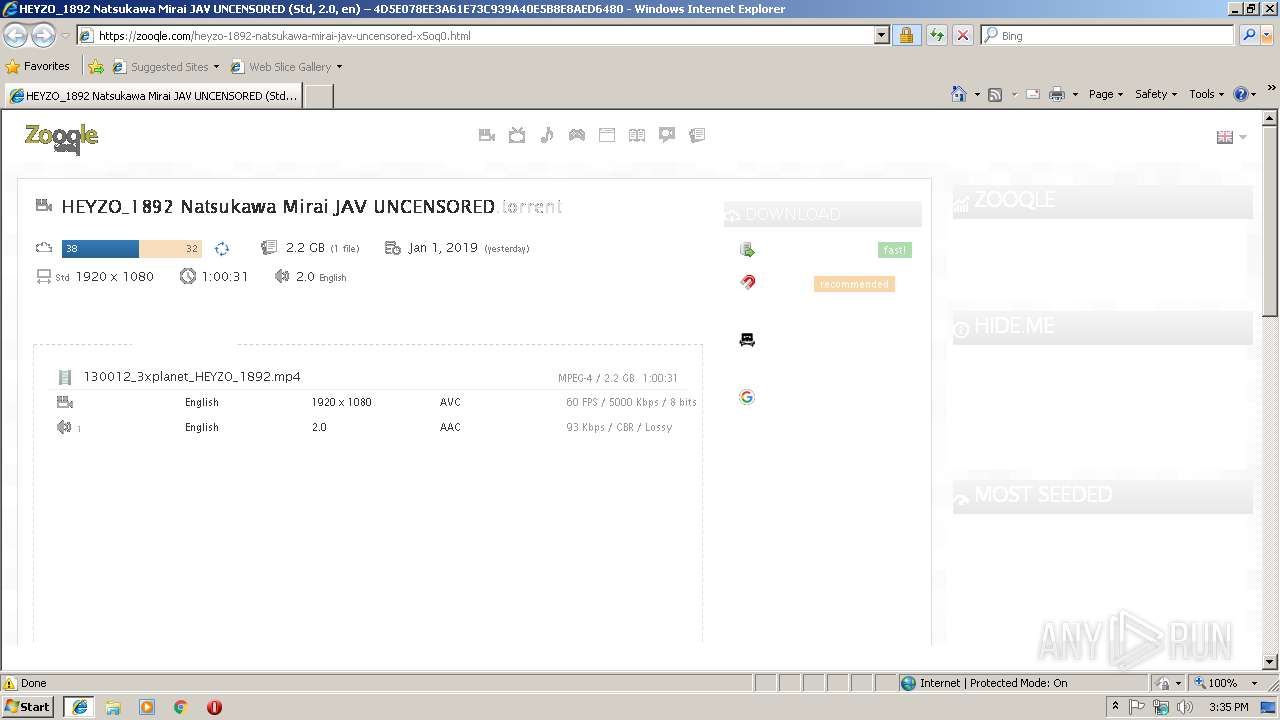The image size is (1280, 720).
Task: Open the Books category icon
Action: click(637, 135)
